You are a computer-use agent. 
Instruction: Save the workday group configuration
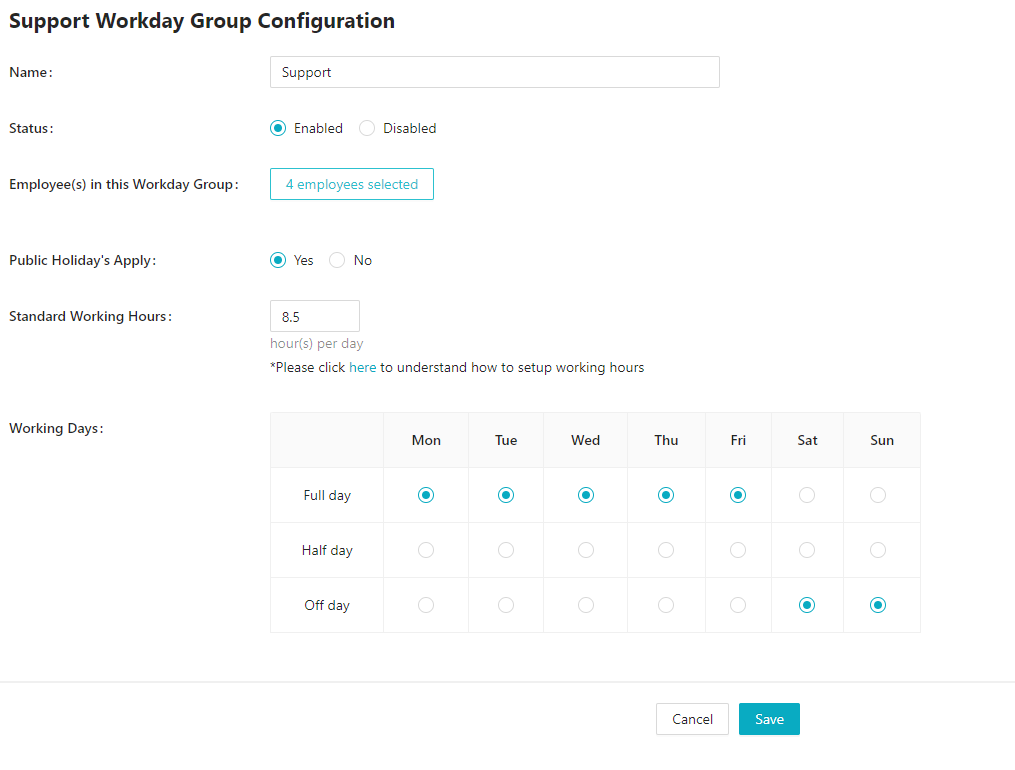[769, 719]
